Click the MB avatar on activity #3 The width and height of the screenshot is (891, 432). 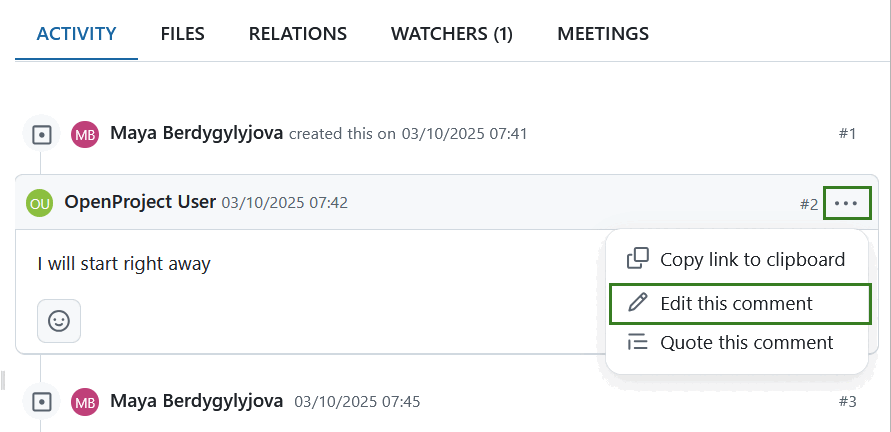[85, 402]
